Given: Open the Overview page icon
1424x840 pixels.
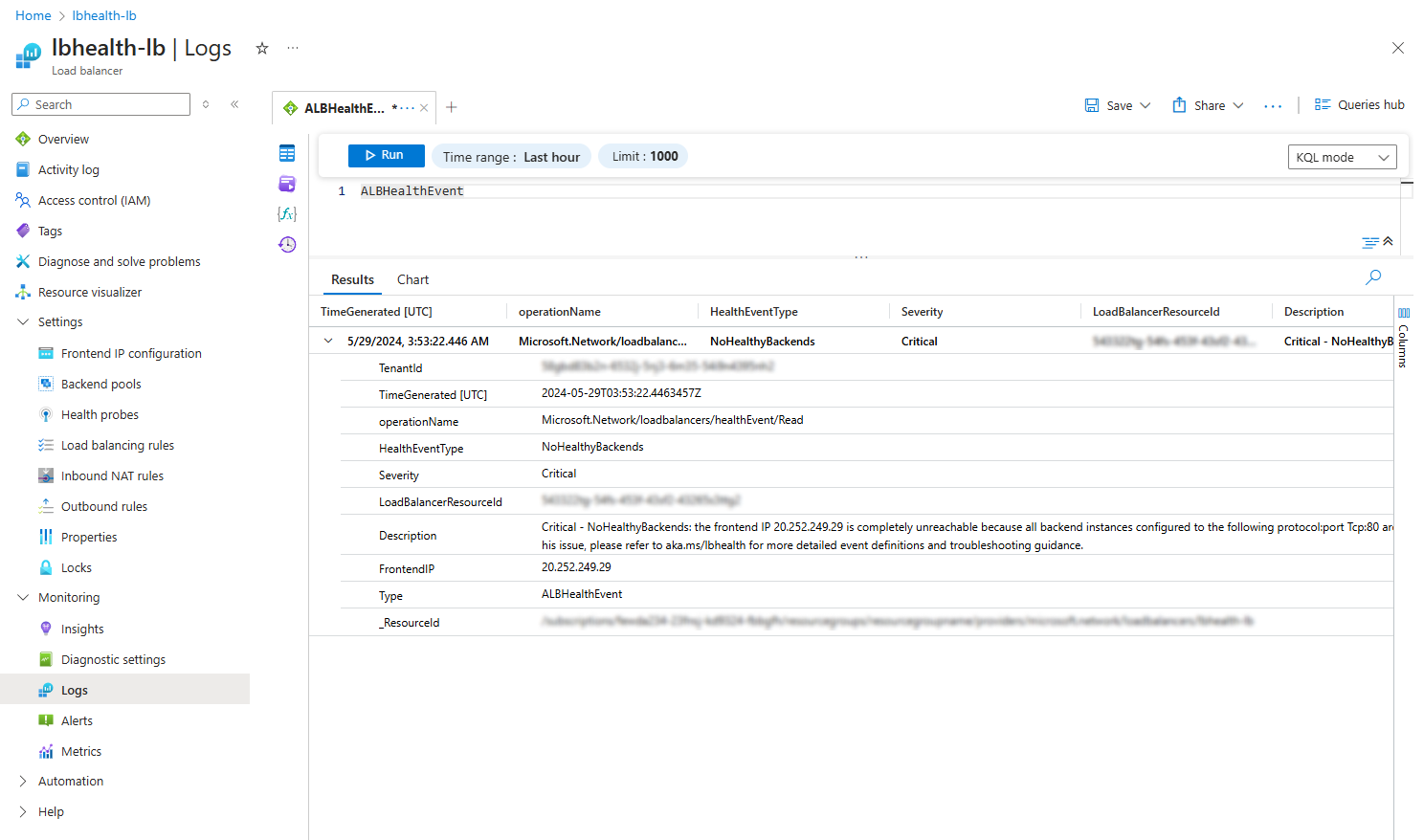Looking at the screenshot, I should pos(23,139).
